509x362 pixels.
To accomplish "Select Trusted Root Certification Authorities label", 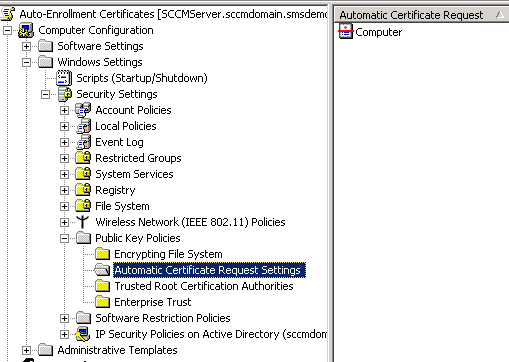I will (x=204, y=286).
